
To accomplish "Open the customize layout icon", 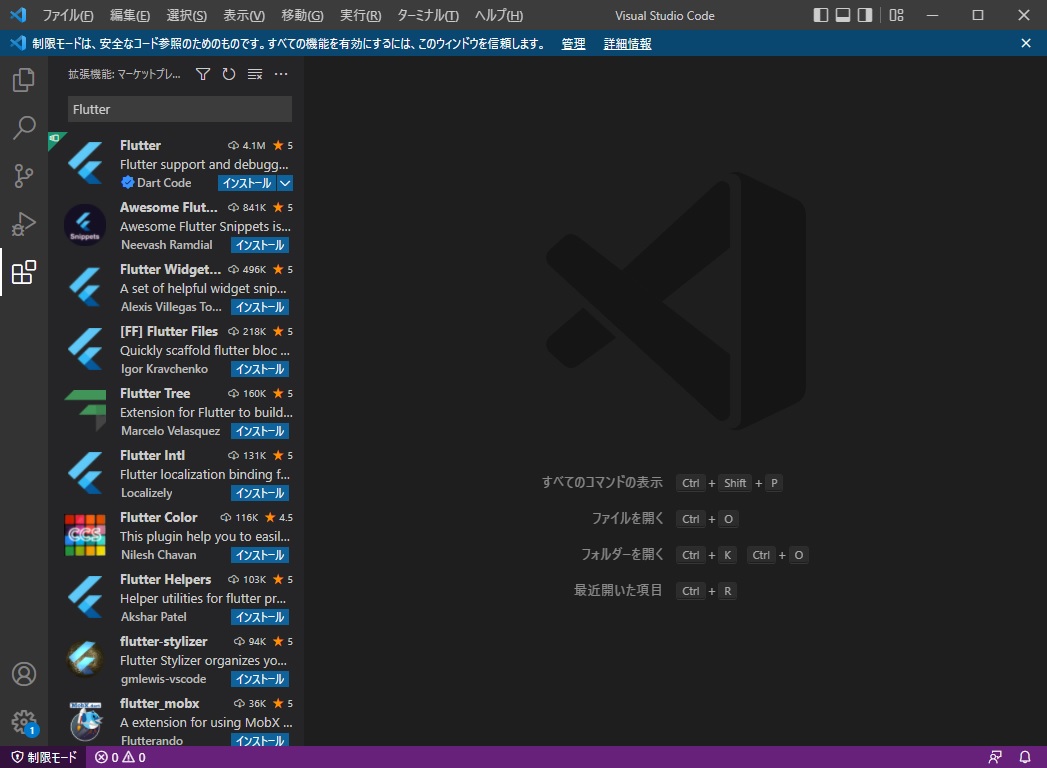I will pos(897,15).
